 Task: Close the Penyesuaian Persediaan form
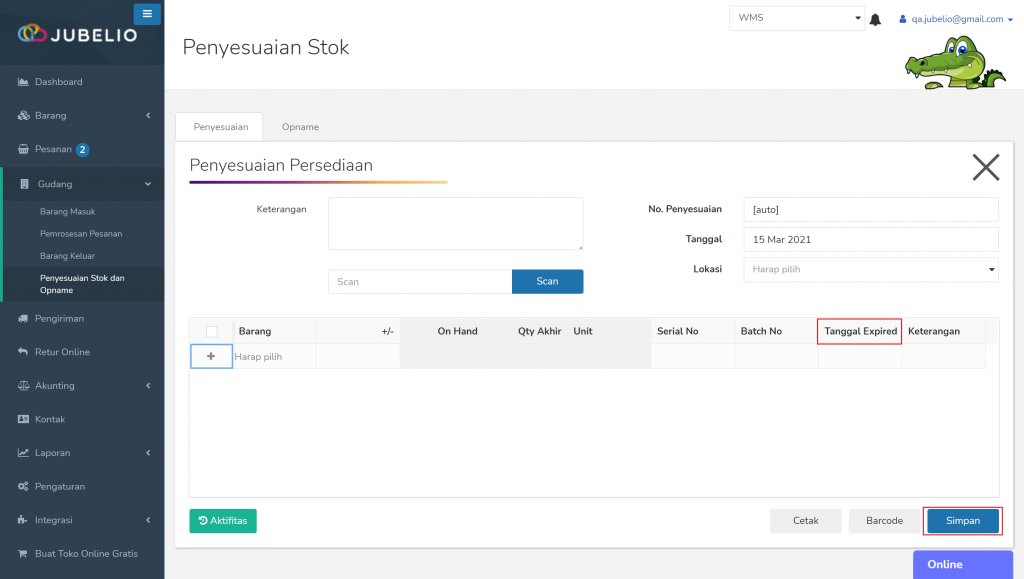coord(985,167)
